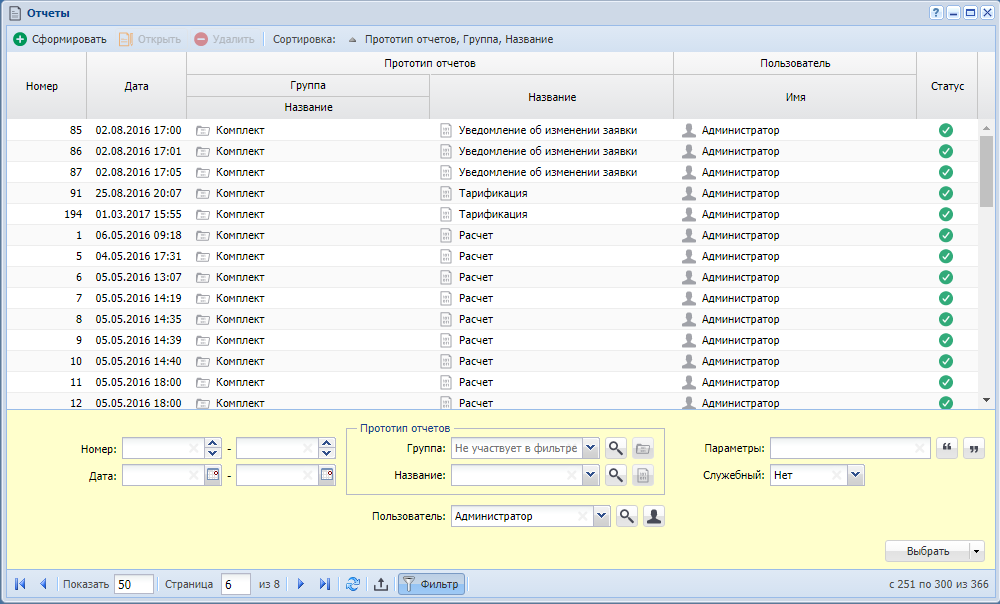1000x604 pixels.
Task: Go to last page
Action: click(325, 584)
